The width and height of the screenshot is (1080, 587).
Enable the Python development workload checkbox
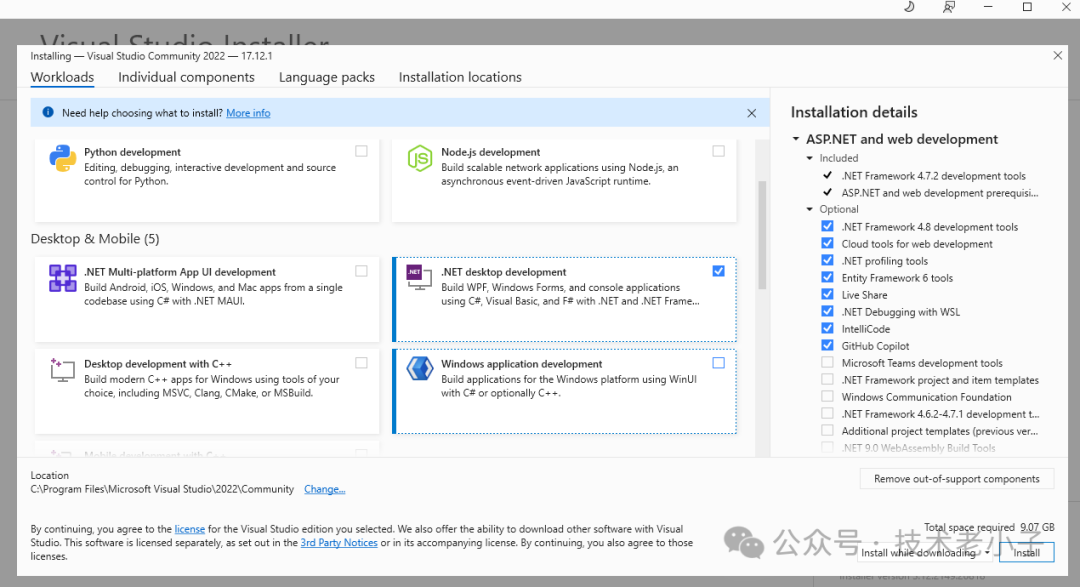[x=361, y=151]
